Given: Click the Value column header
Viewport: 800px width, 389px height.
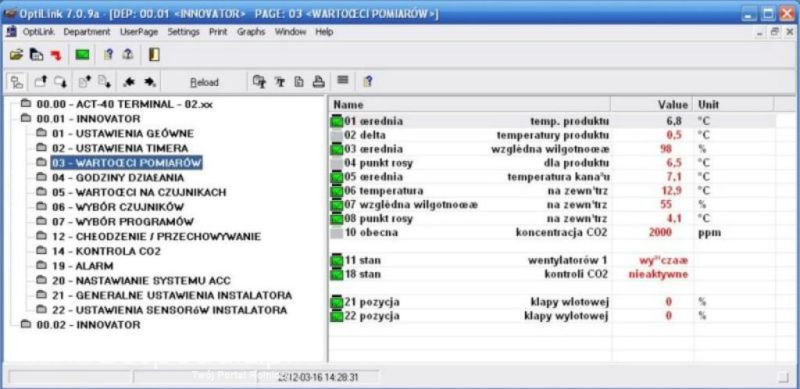Looking at the screenshot, I should [x=652, y=105].
